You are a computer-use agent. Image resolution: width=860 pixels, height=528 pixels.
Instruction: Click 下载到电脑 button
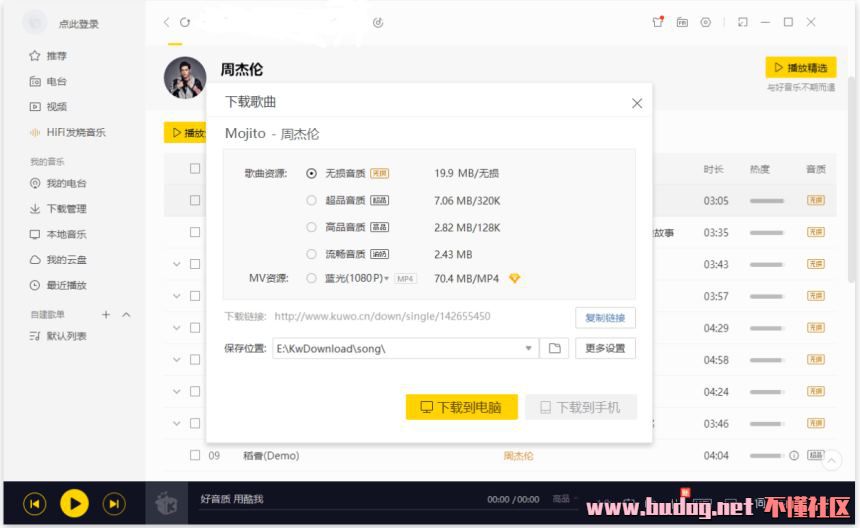461,407
